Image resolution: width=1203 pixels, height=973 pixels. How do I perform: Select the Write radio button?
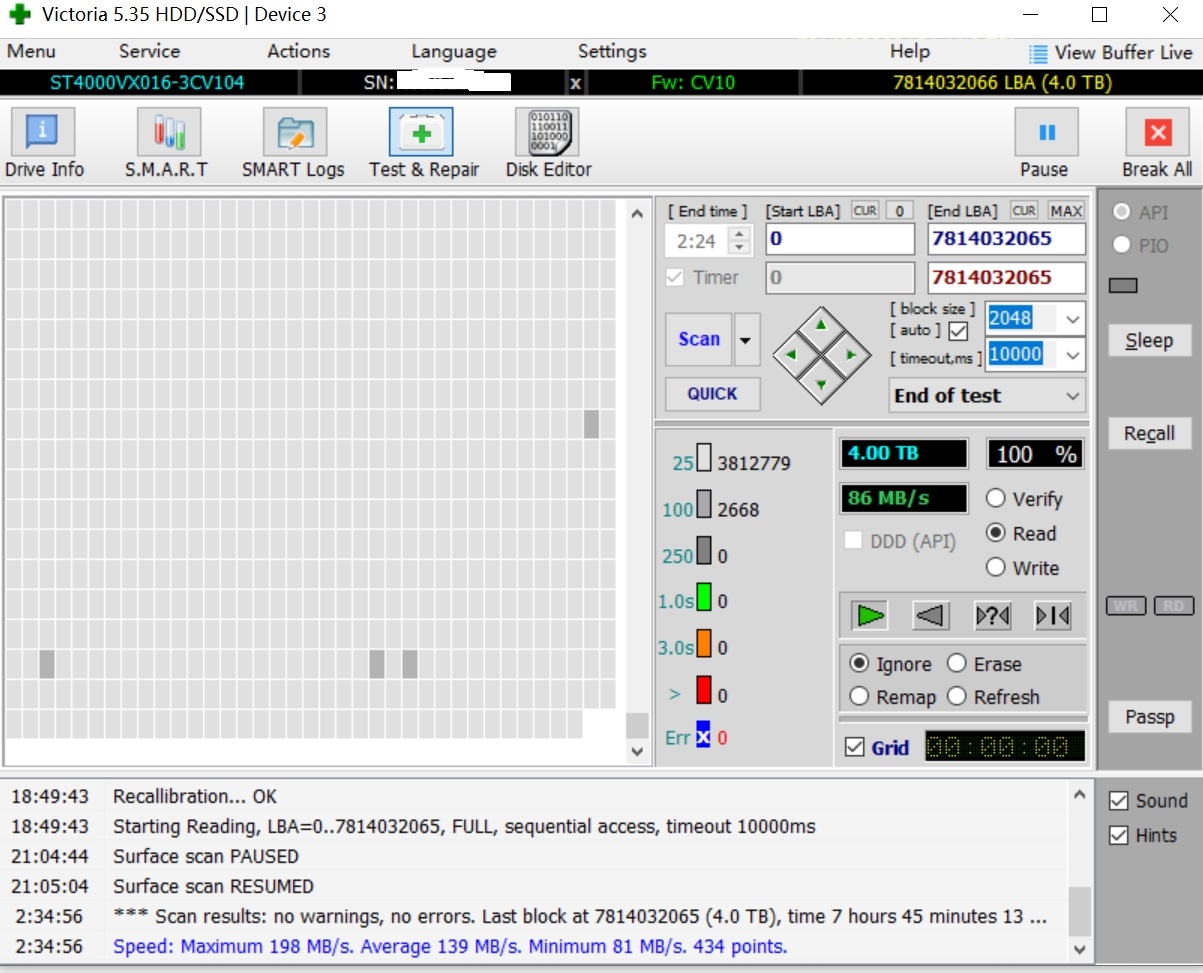(996, 567)
